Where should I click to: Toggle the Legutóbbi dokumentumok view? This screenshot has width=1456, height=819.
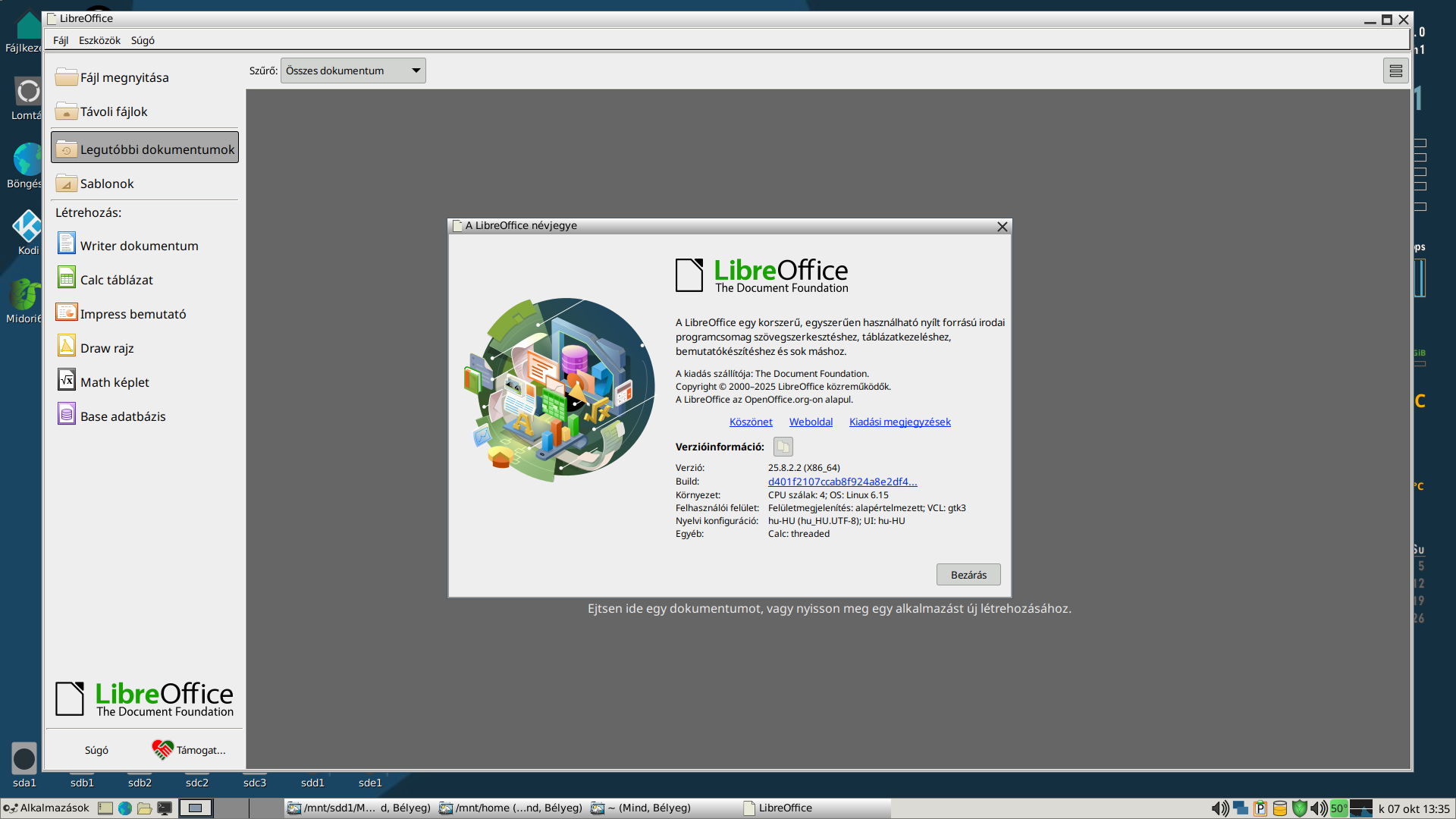pyautogui.click(x=145, y=149)
